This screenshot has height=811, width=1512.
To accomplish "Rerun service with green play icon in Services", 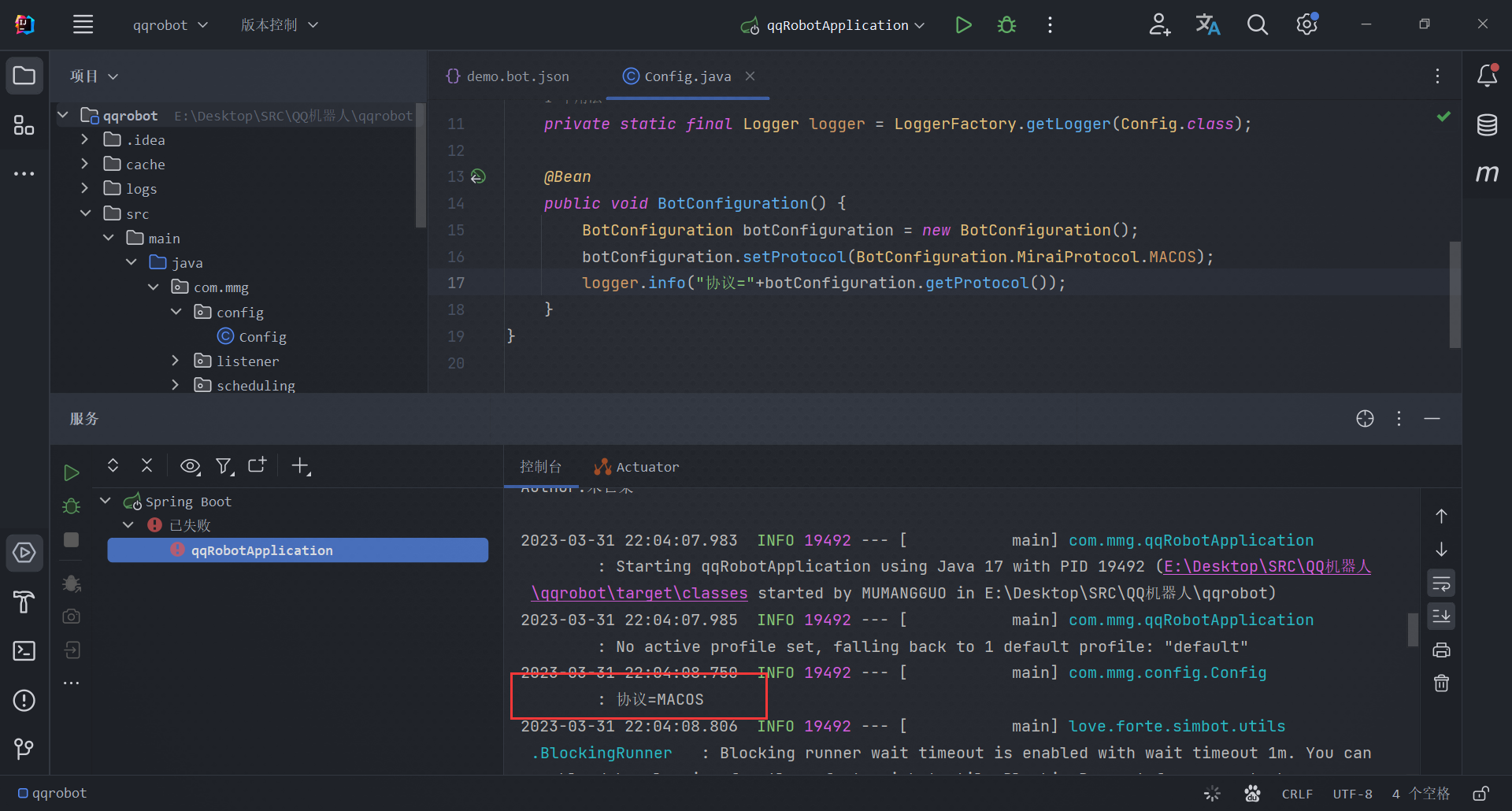I will pyautogui.click(x=71, y=472).
